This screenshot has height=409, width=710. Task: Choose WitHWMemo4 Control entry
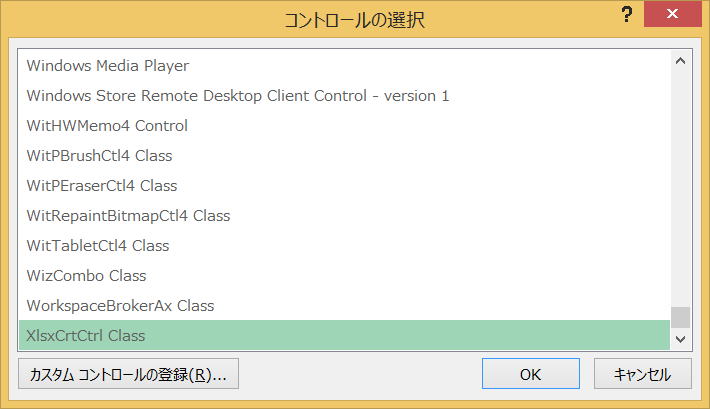tap(344, 125)
